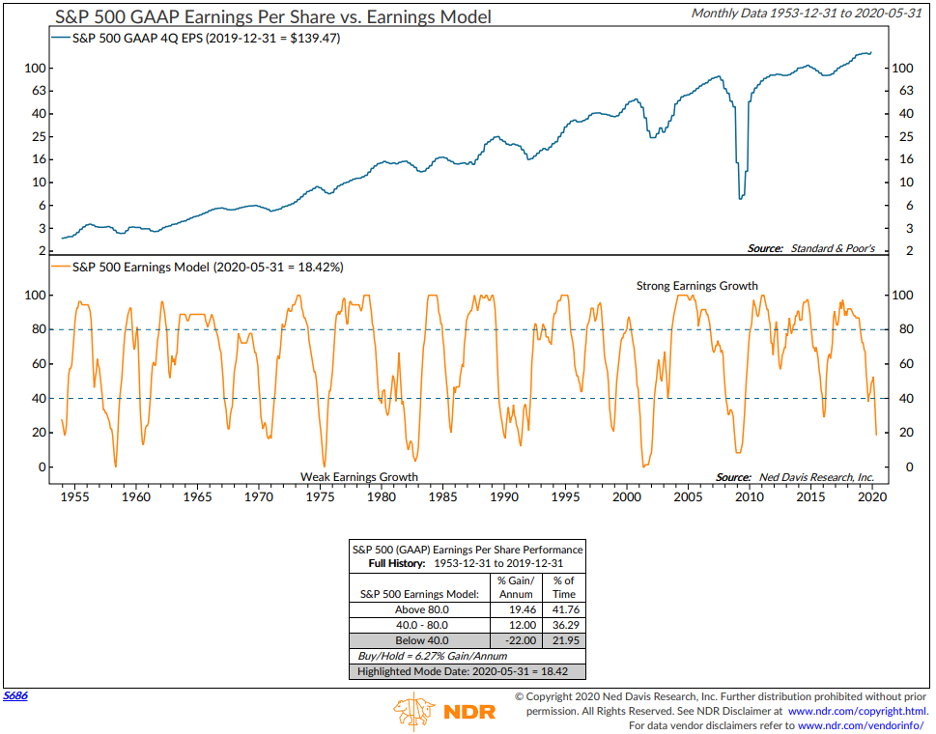Viewport: 936px width, 734px height.
Task: Click the blue GAAP 4Q EPS legend line
Action: (x=60, y=38)
